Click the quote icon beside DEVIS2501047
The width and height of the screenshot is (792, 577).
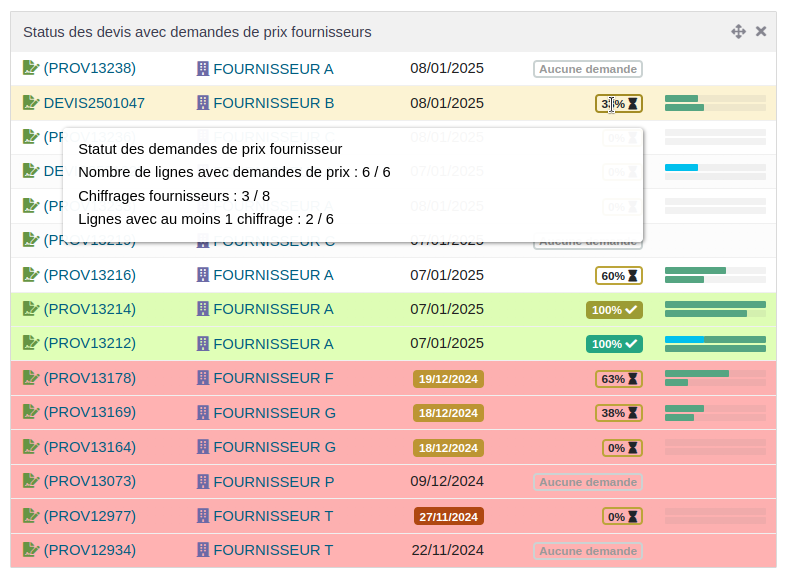(31, 103)
